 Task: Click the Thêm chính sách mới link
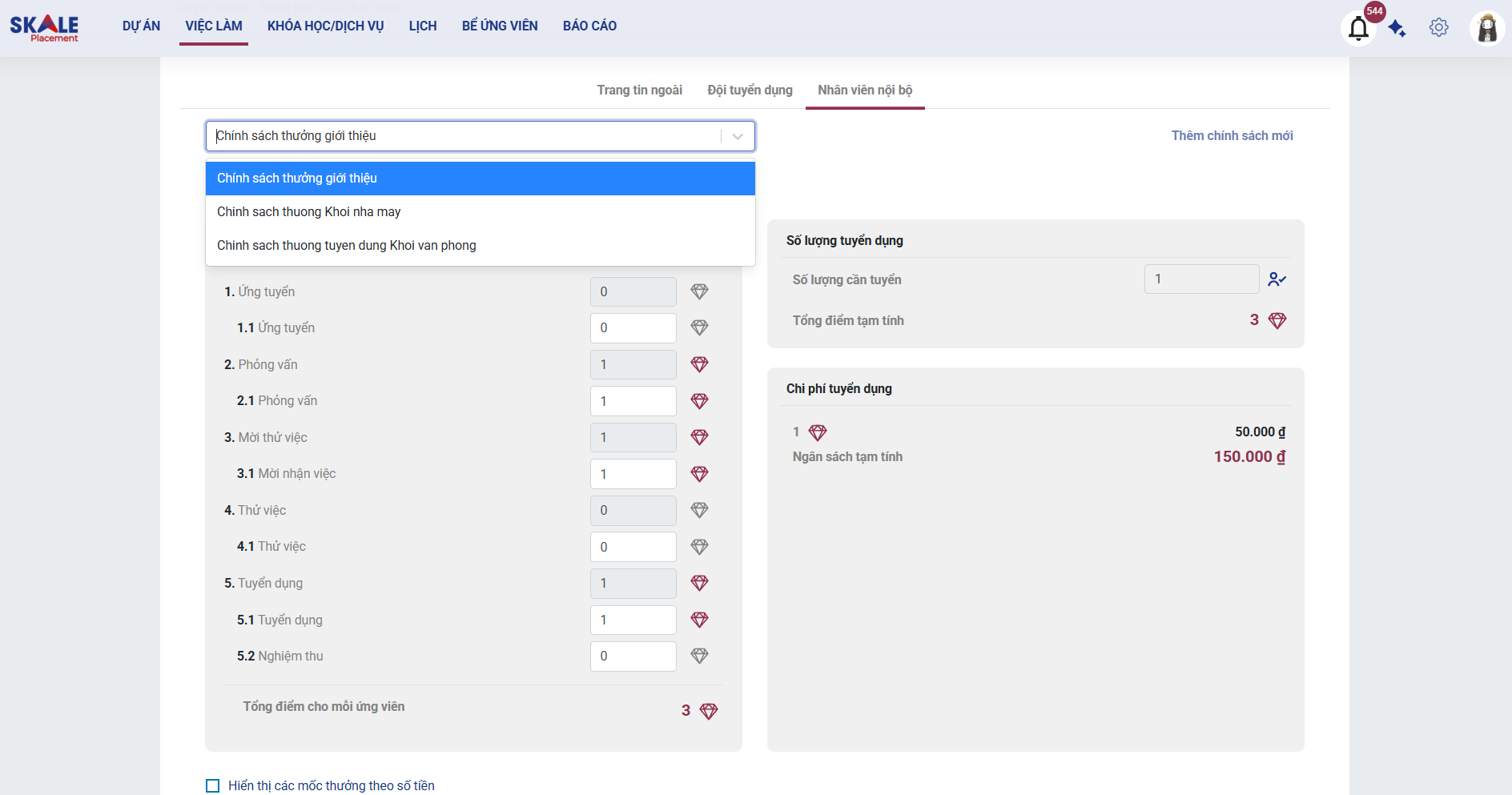[x=1232, y=136]
